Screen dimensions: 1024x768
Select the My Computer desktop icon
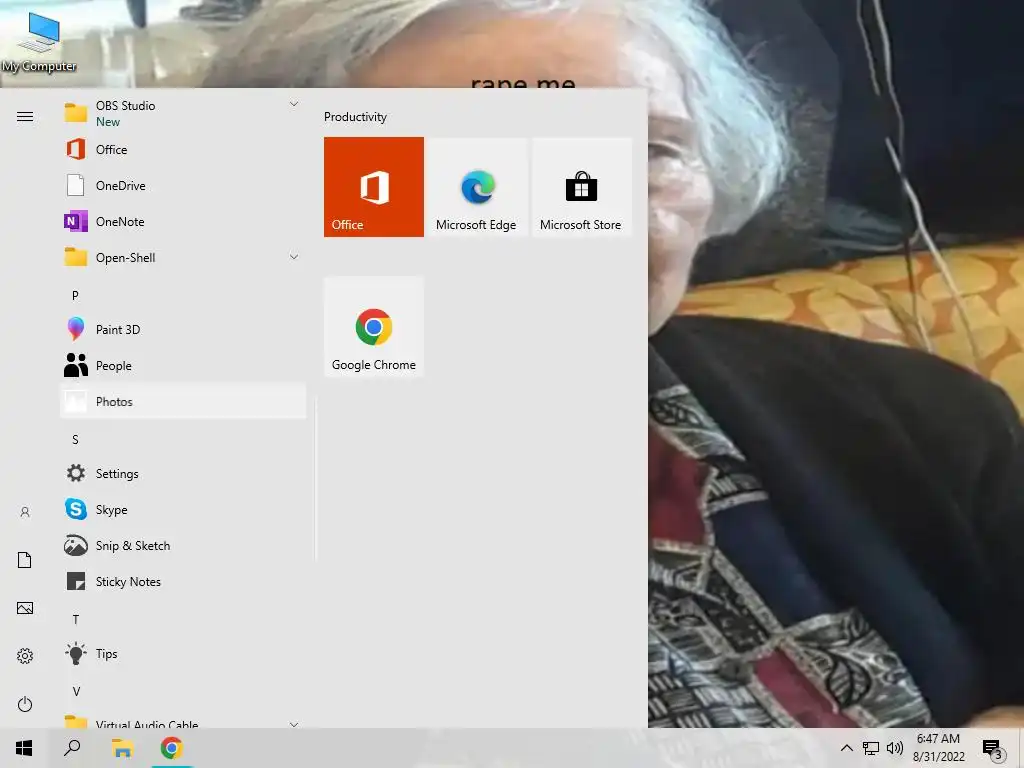coord(39,42)
